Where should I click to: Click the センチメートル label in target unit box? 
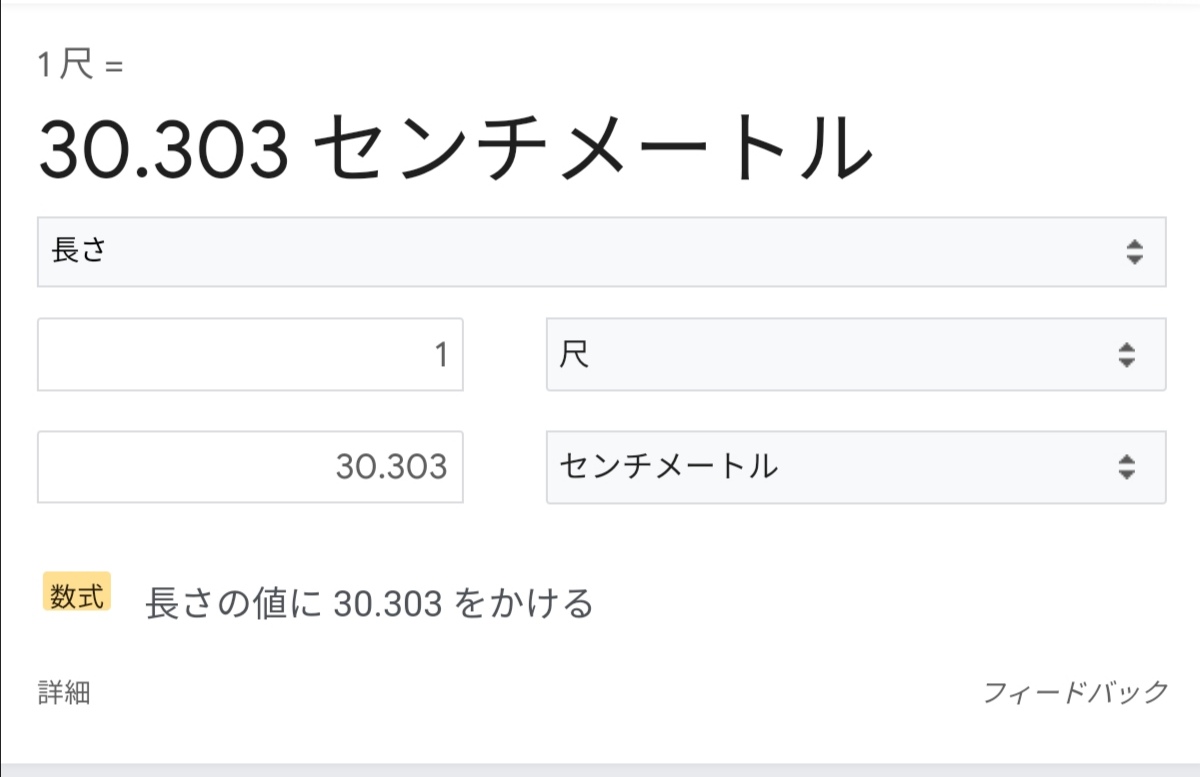tap(668, 467)
